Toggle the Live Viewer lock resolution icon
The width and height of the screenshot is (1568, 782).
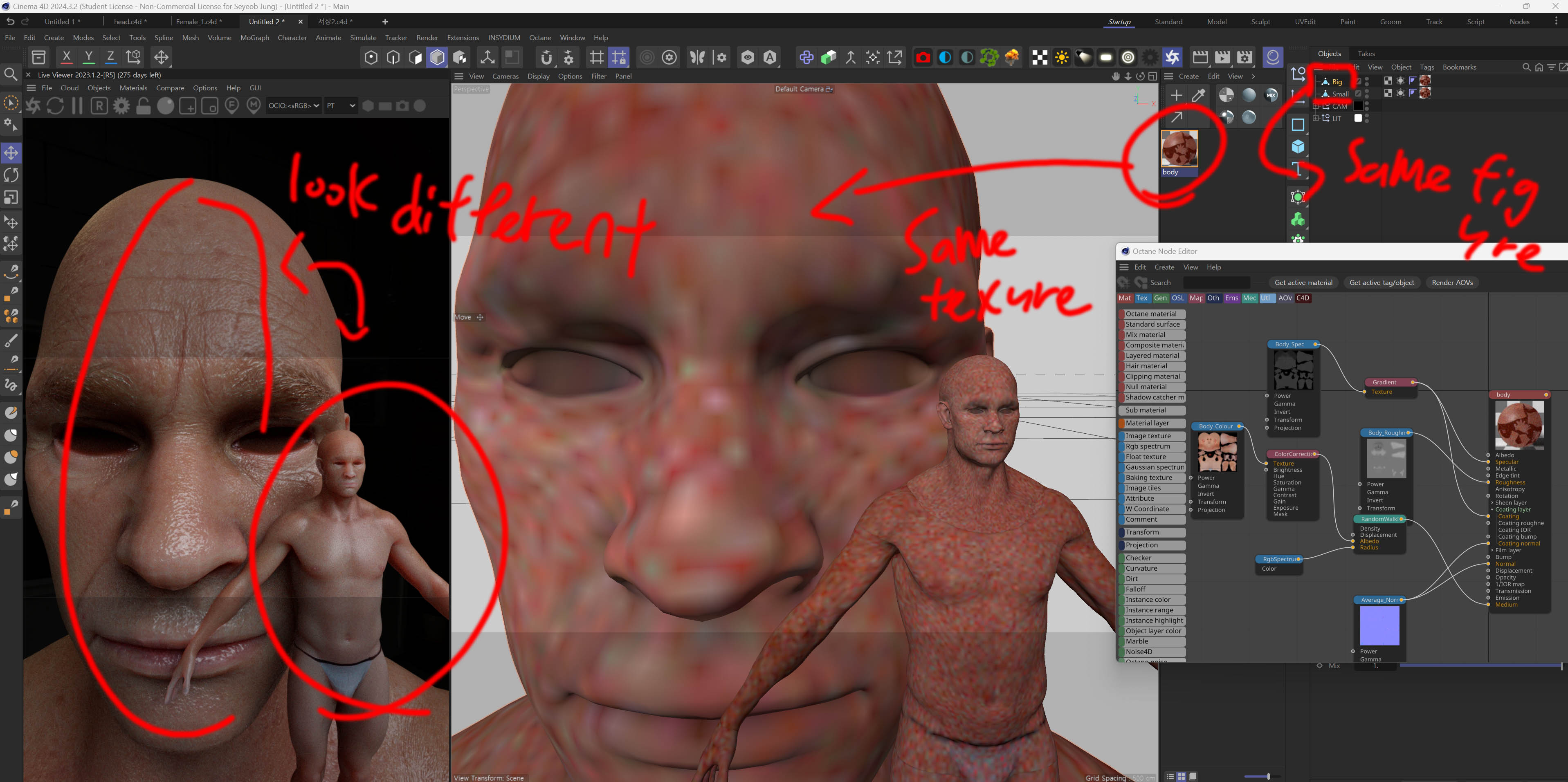click(x=144, y=106)
